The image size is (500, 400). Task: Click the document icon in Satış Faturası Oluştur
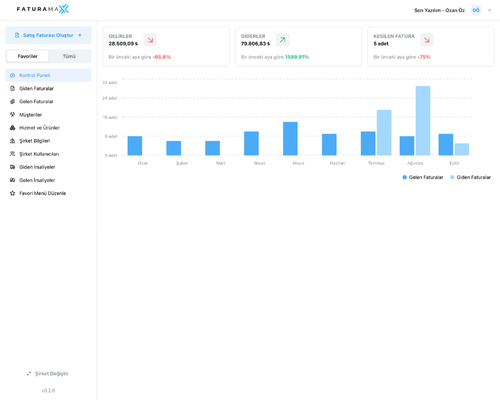[x=17, y=35]
